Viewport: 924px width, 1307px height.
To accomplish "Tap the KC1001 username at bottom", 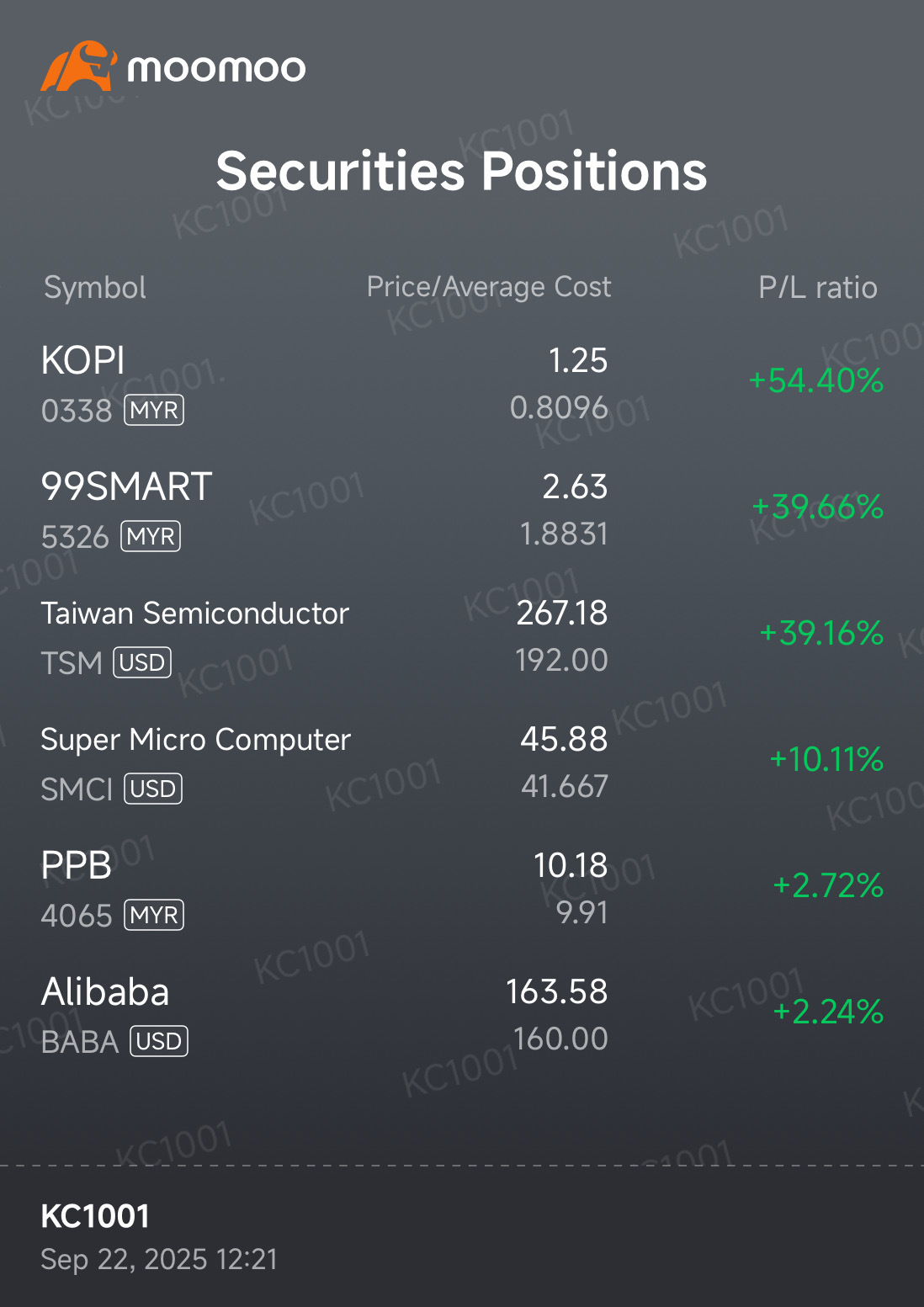I will 95,1216.
